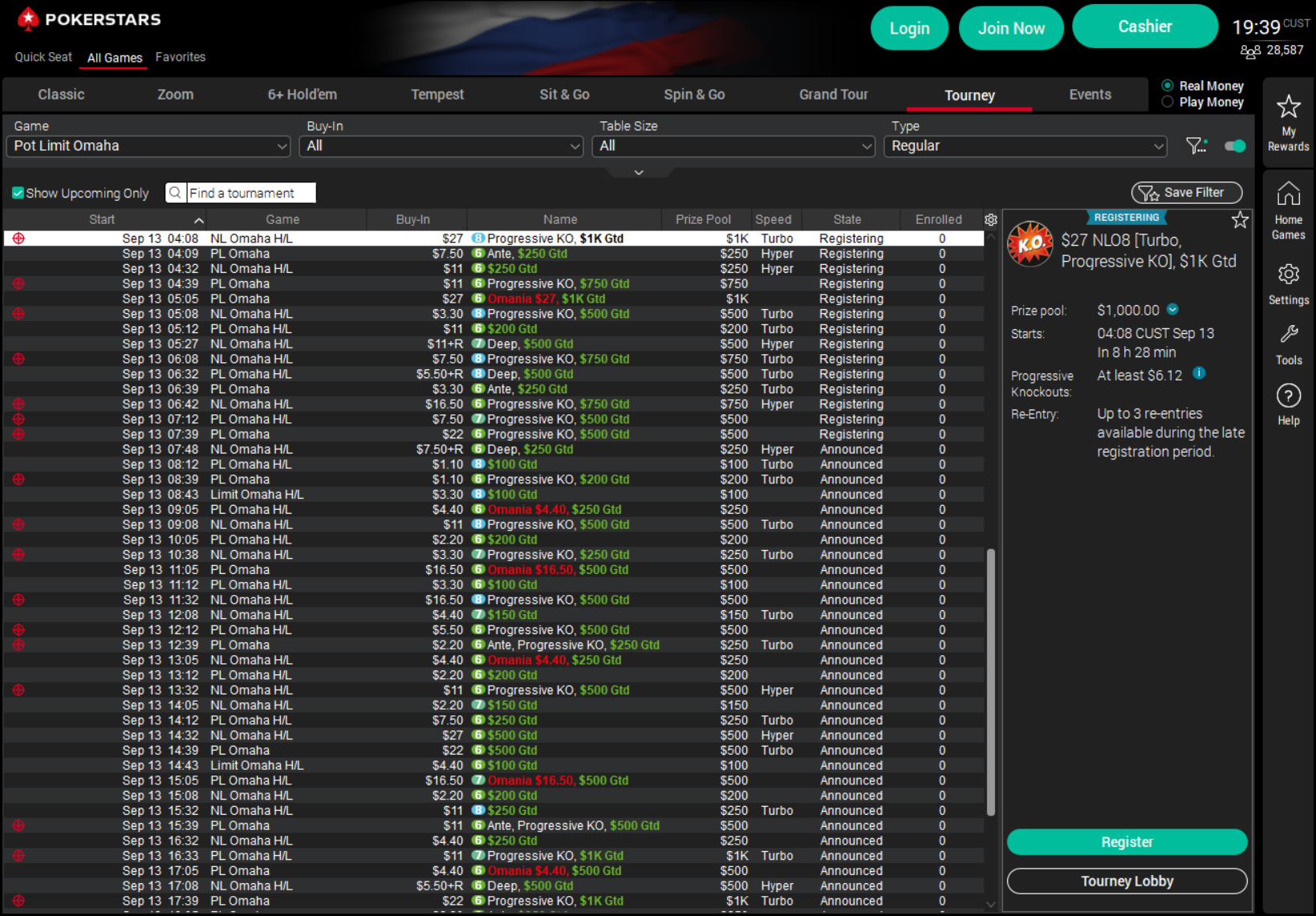Click the column settings gear icon
This screenshot has height=916, width=1316.
[x=991, y=219]
